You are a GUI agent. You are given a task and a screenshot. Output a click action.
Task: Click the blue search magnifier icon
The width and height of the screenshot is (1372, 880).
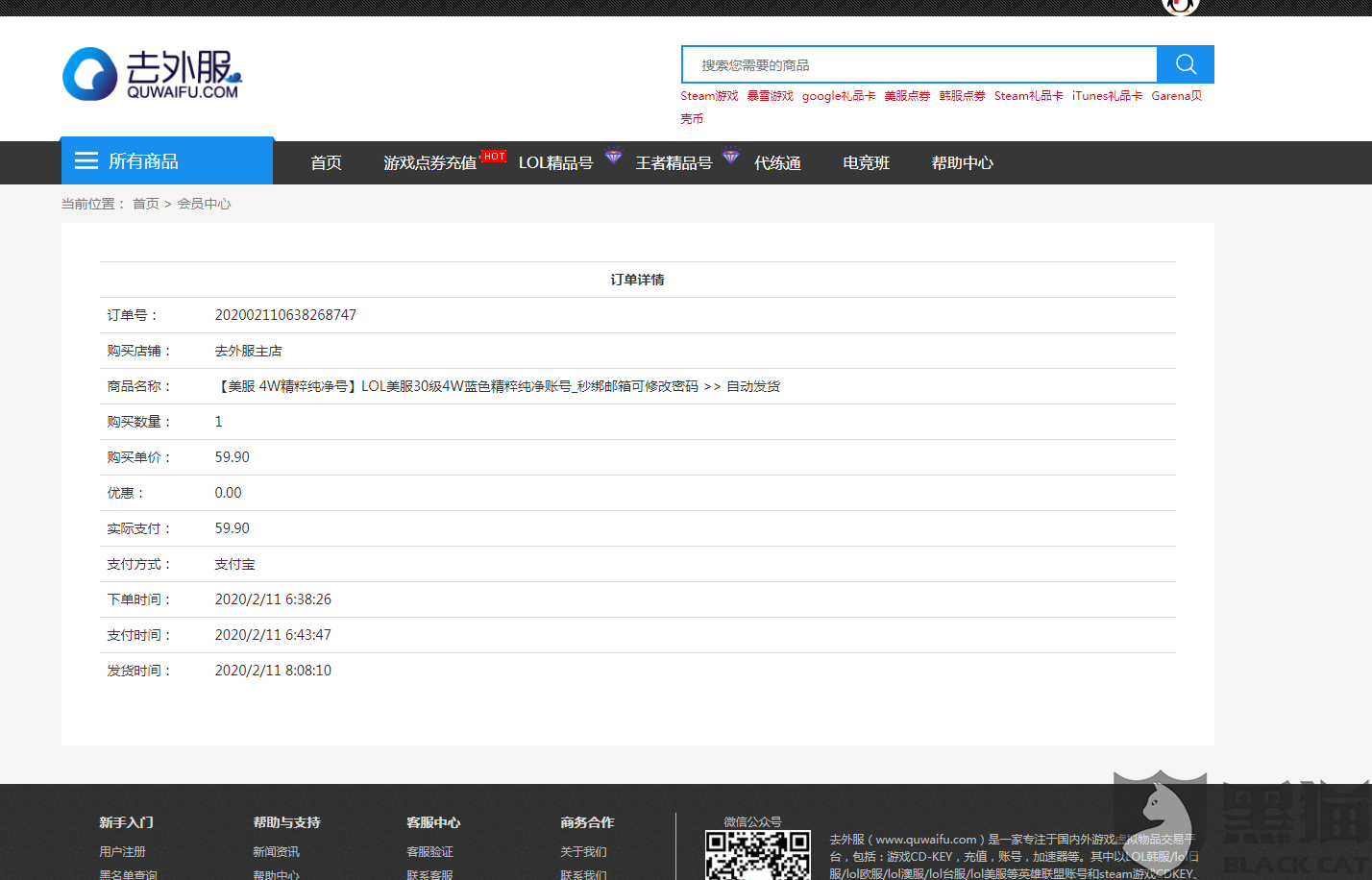pos(1185,63)
